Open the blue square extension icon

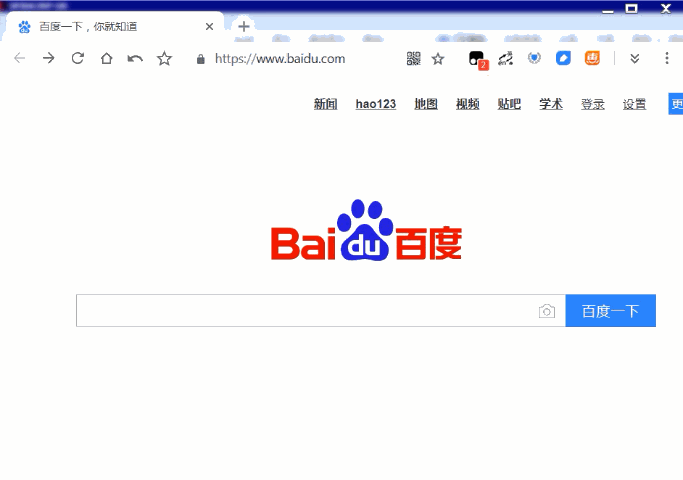563,58
